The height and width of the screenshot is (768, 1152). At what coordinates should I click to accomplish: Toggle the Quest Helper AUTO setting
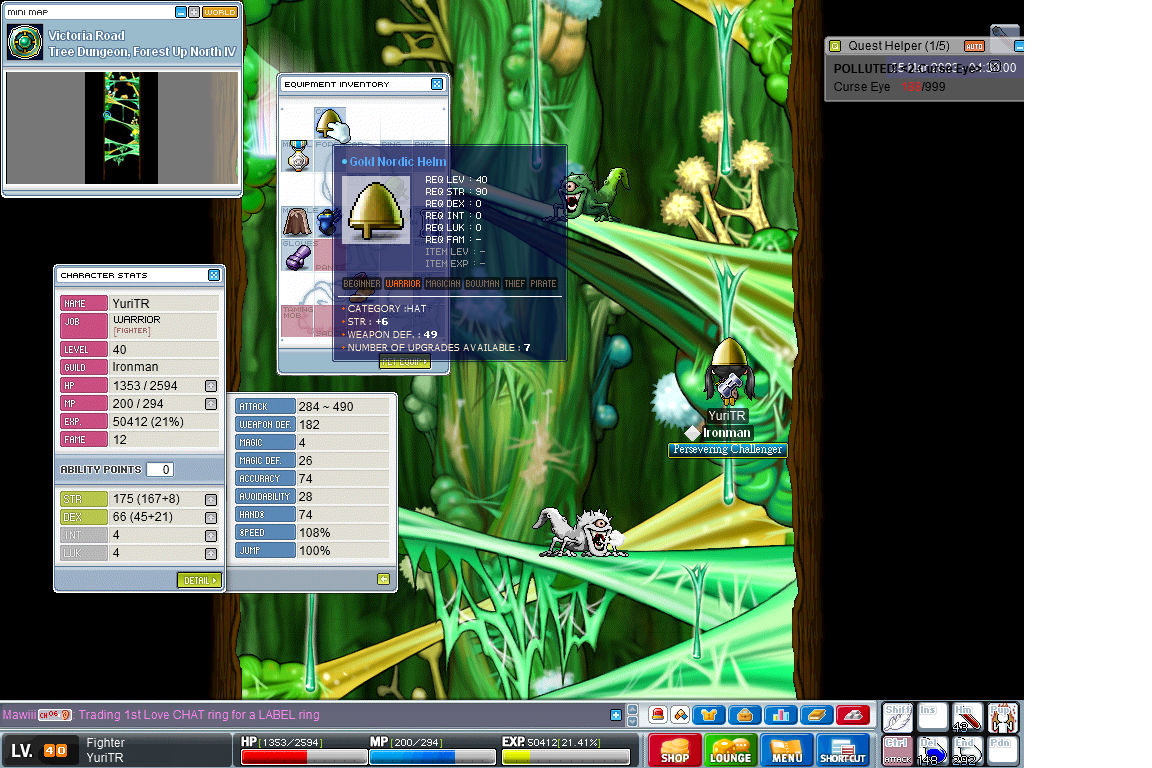973,46
